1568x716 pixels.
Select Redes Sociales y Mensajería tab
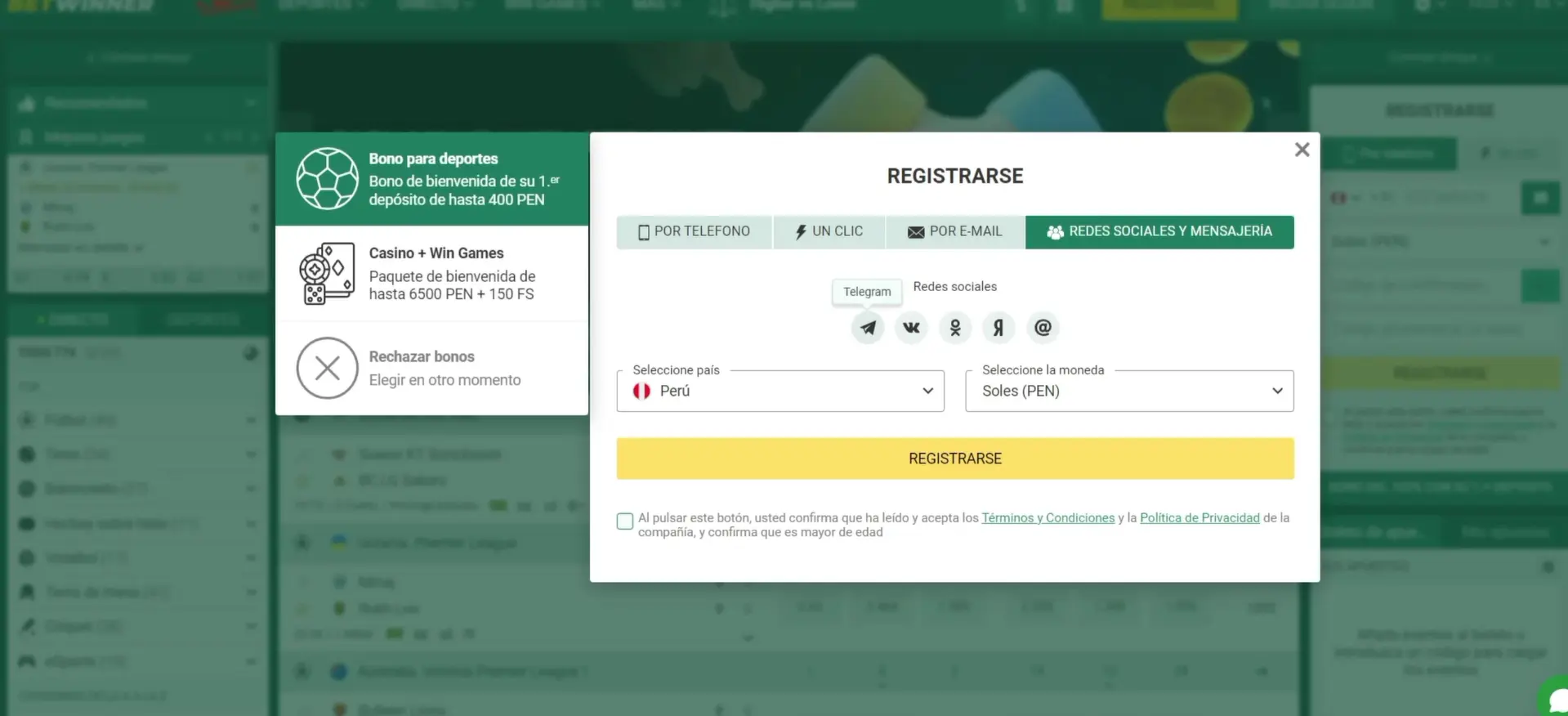[1159, 232]
